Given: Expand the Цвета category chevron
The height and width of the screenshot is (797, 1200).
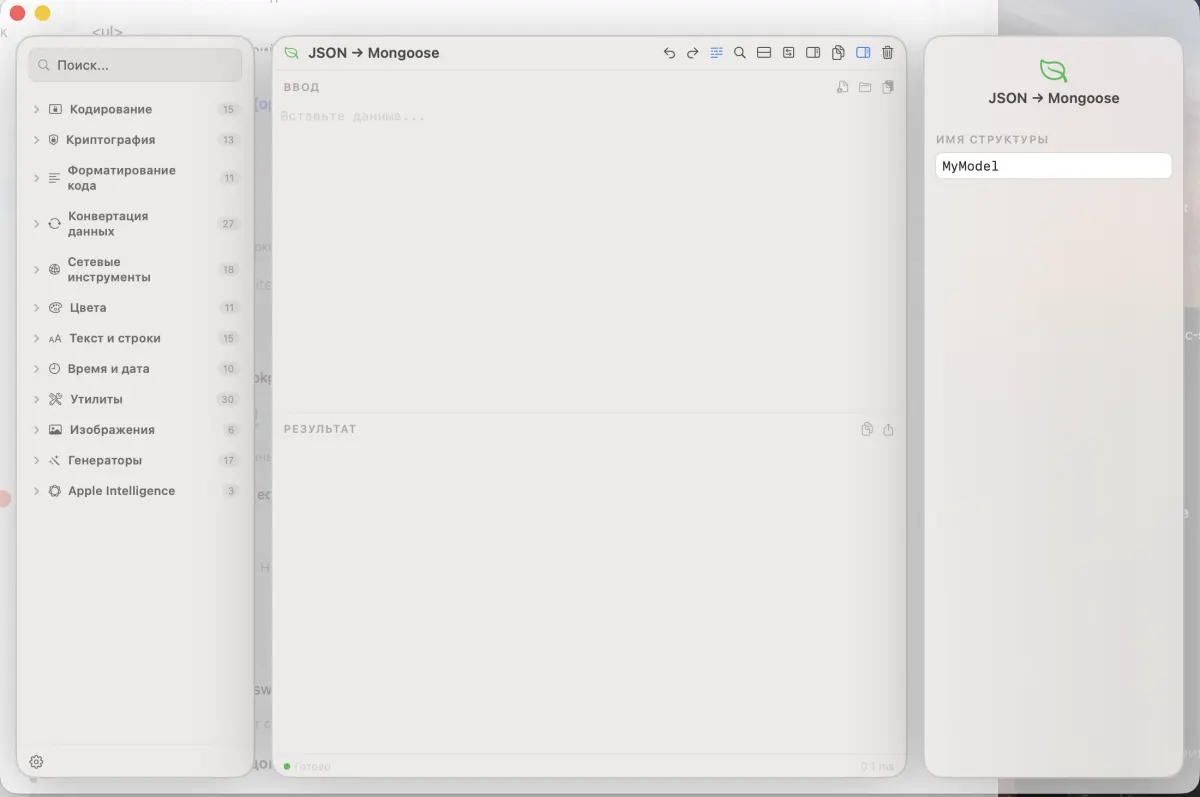Looking at the screenshot, I should tap(36, 308).
